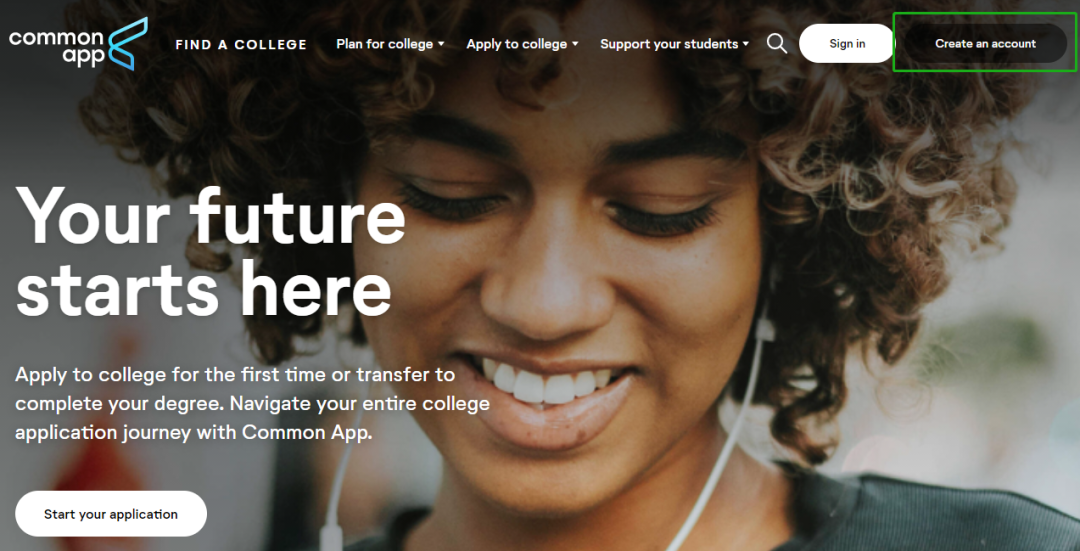Click the 'application journey with Common App' line
The width and height of the screenshot is (1080, 551).
[194, 433]
